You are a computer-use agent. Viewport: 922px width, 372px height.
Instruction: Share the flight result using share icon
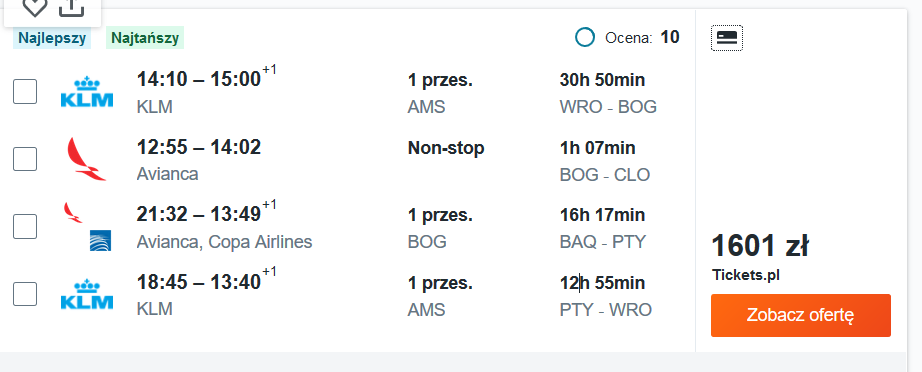click(x=72, y=7)
